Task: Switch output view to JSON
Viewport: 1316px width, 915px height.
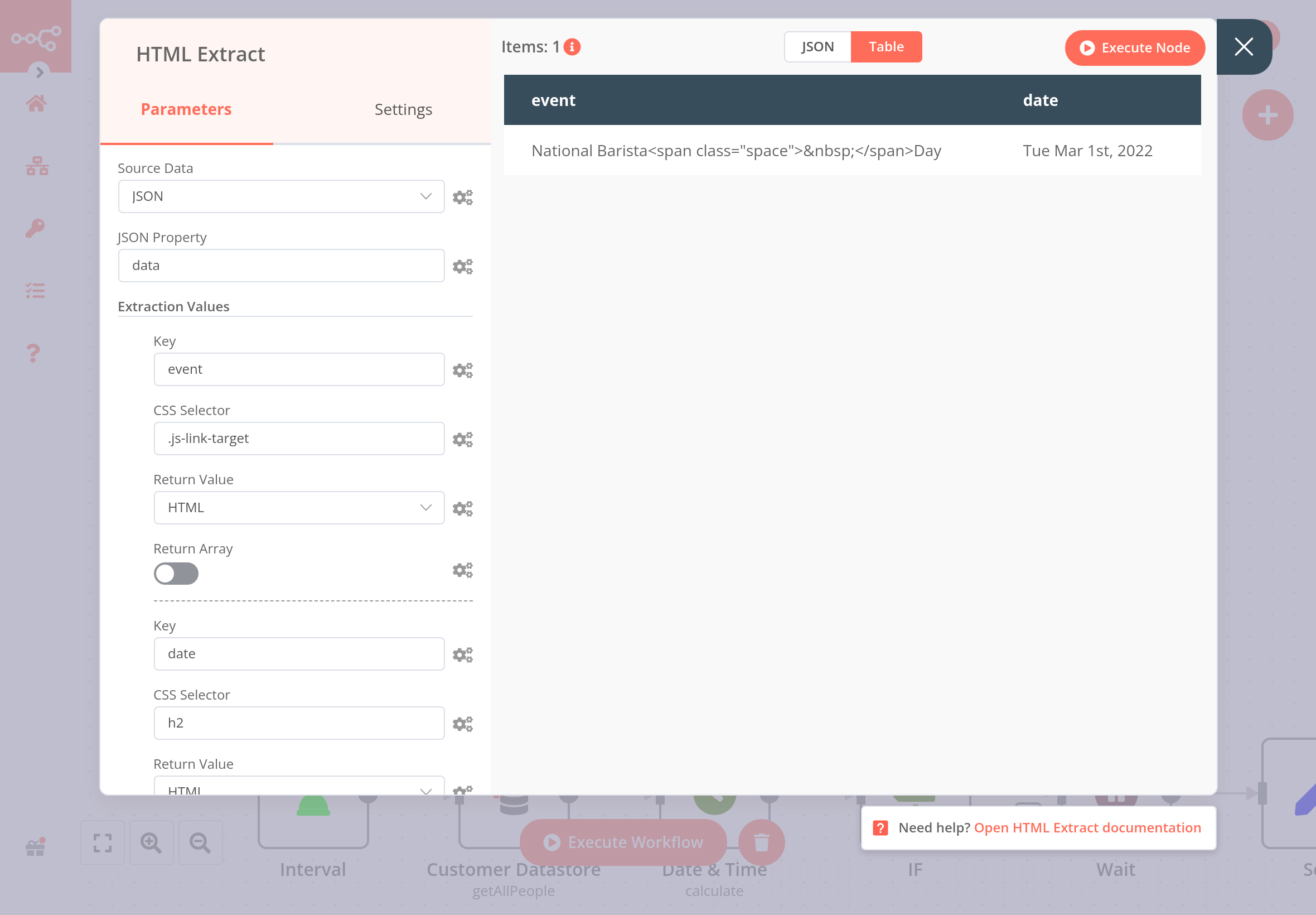Action: 817,47
